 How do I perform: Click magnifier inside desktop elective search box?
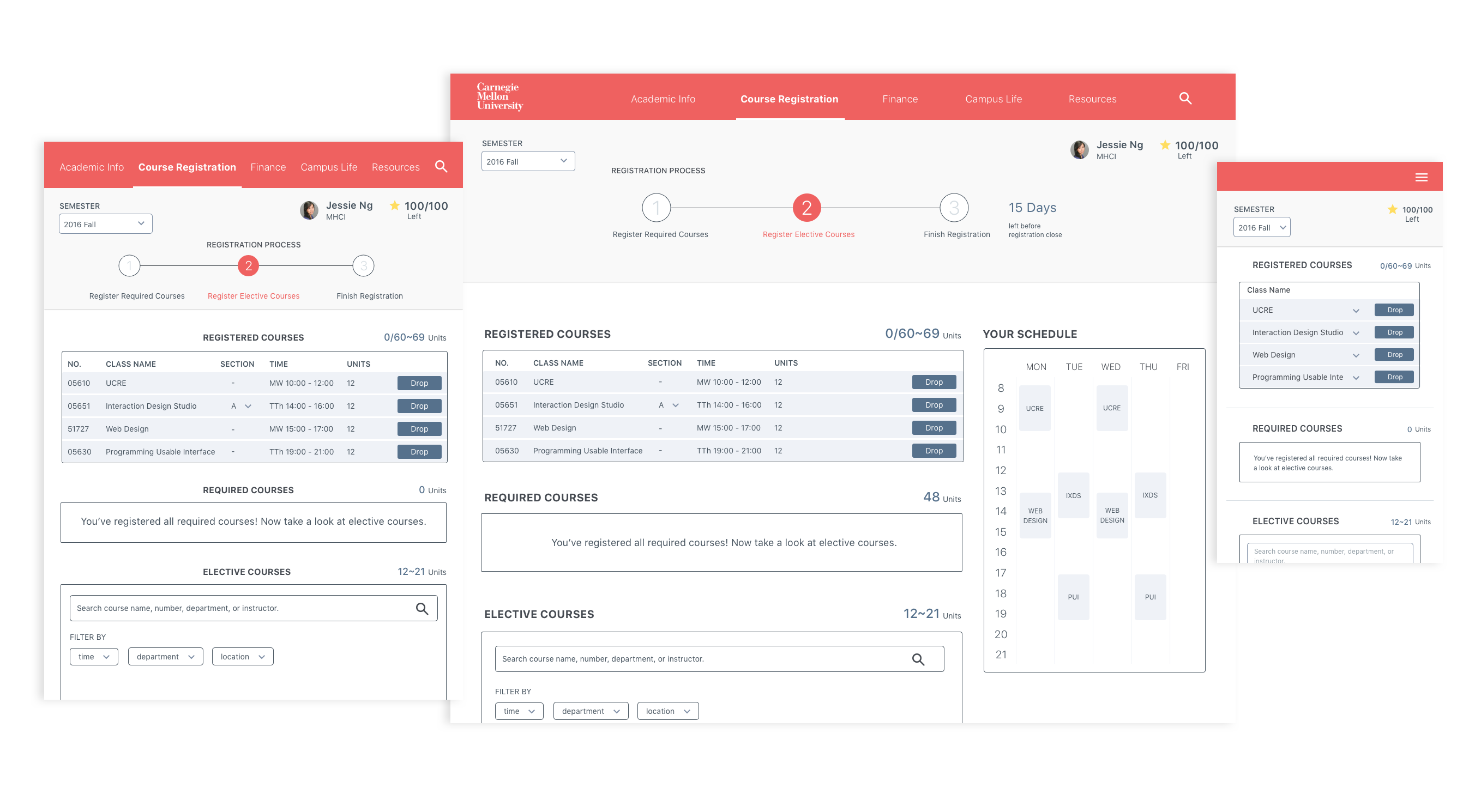coord(917,659)
